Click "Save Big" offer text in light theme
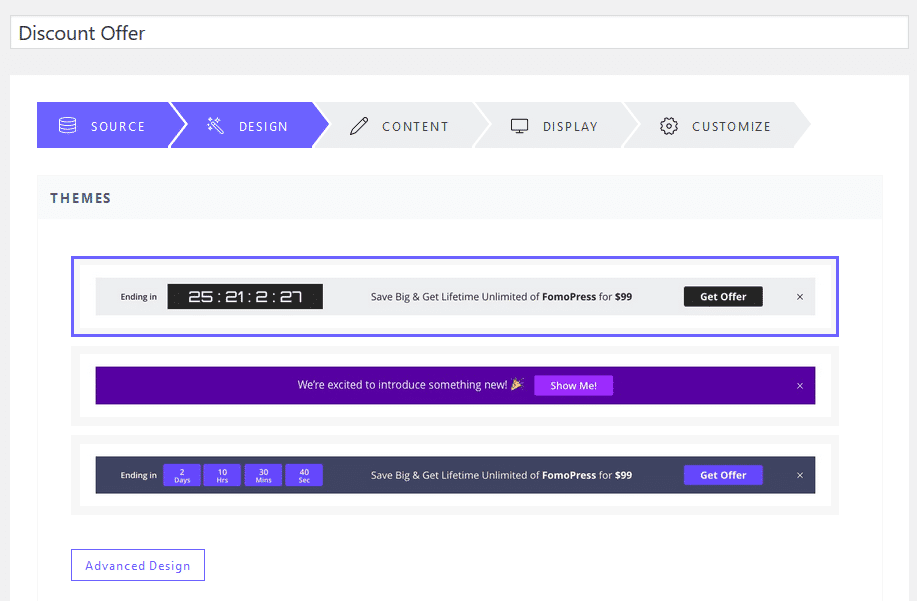Screen dimensions: 917x601 (x=501, y=296)
